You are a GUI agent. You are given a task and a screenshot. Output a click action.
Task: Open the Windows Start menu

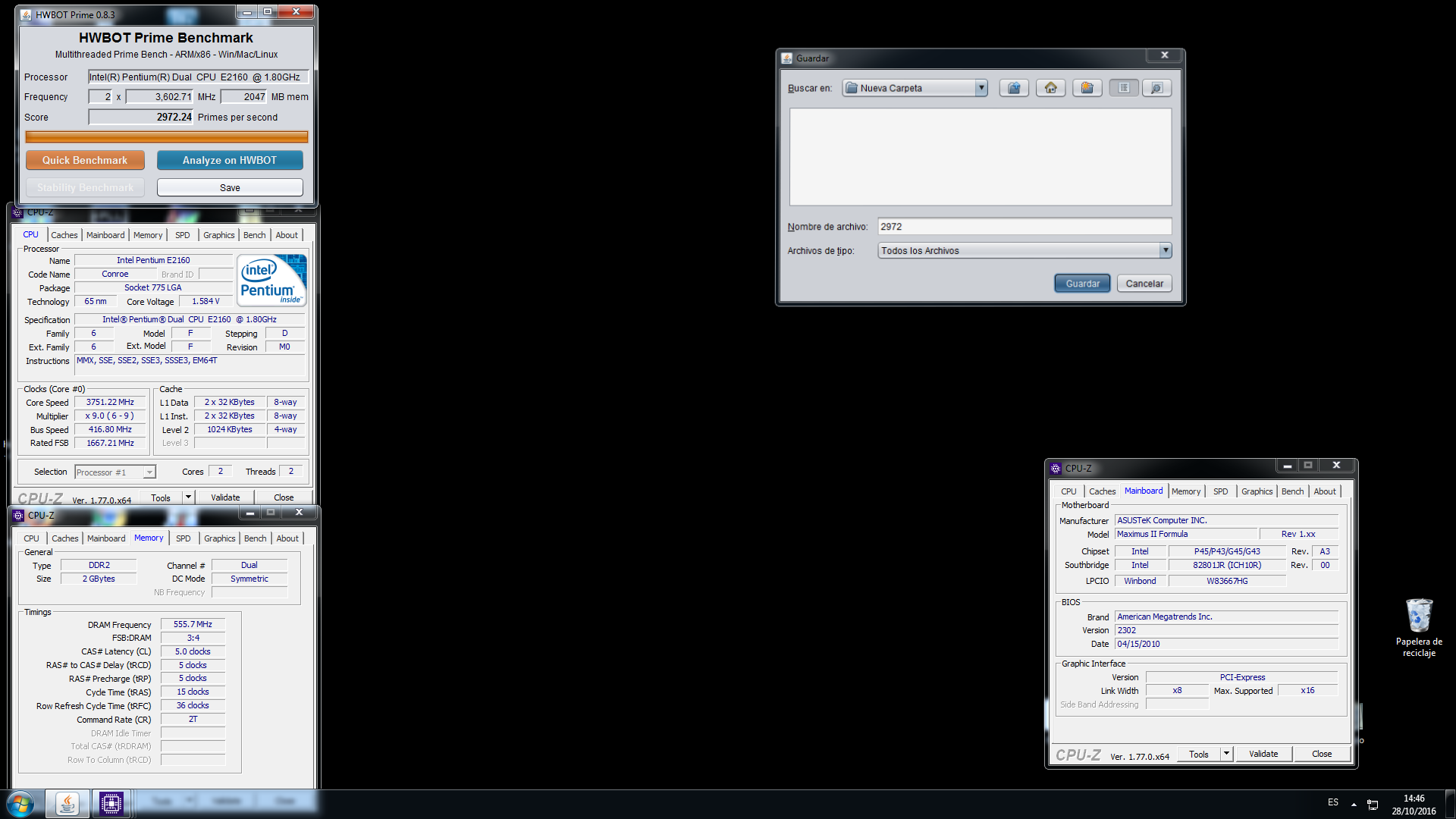pyautogui.click(x=20, y=804)
